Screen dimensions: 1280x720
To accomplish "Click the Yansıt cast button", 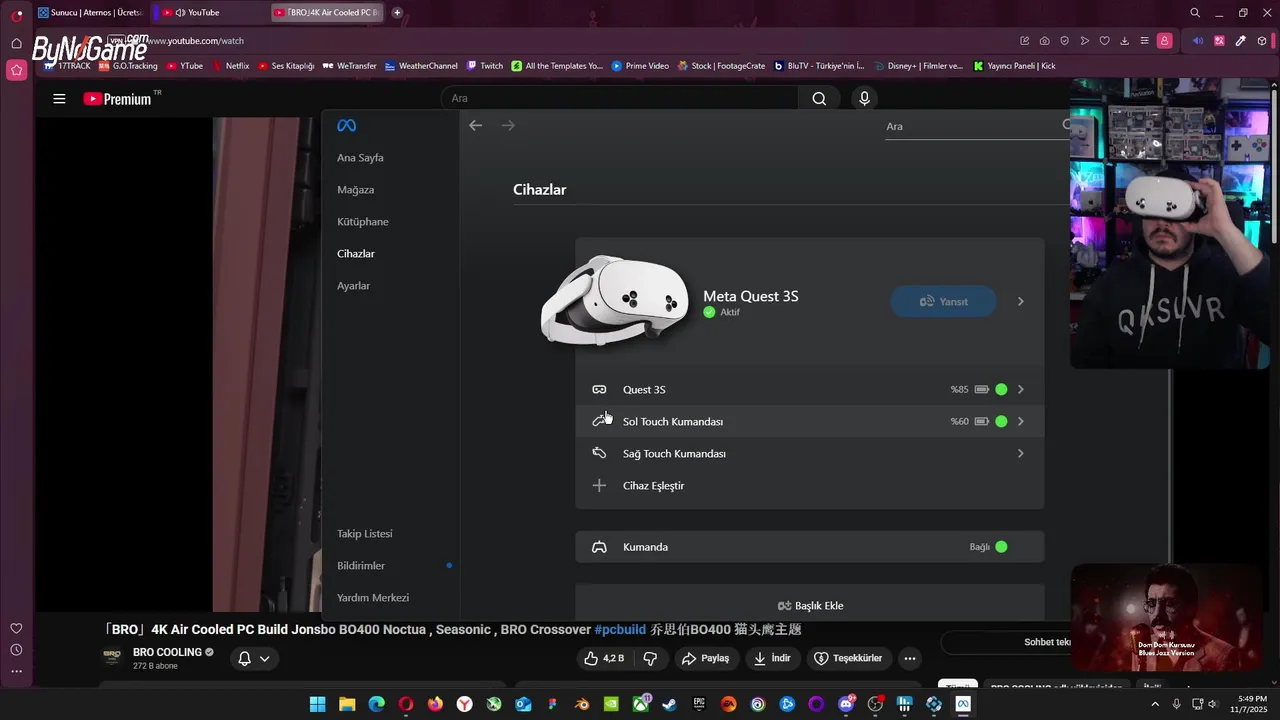I will [943, 301].
